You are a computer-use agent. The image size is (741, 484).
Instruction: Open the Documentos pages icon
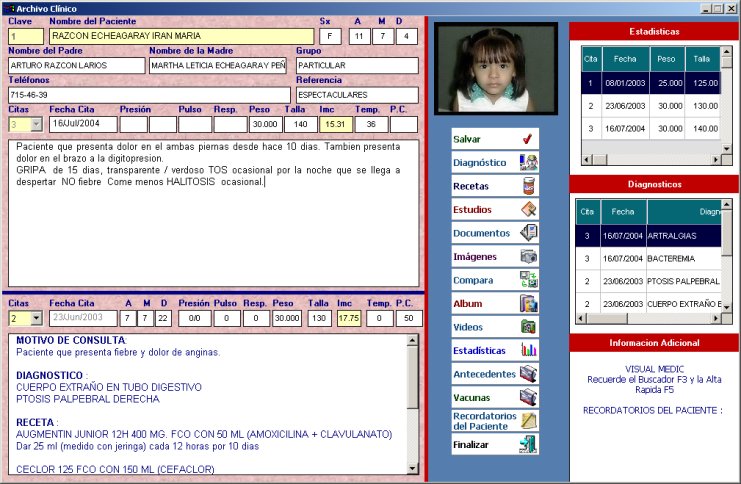coord(528,233)
